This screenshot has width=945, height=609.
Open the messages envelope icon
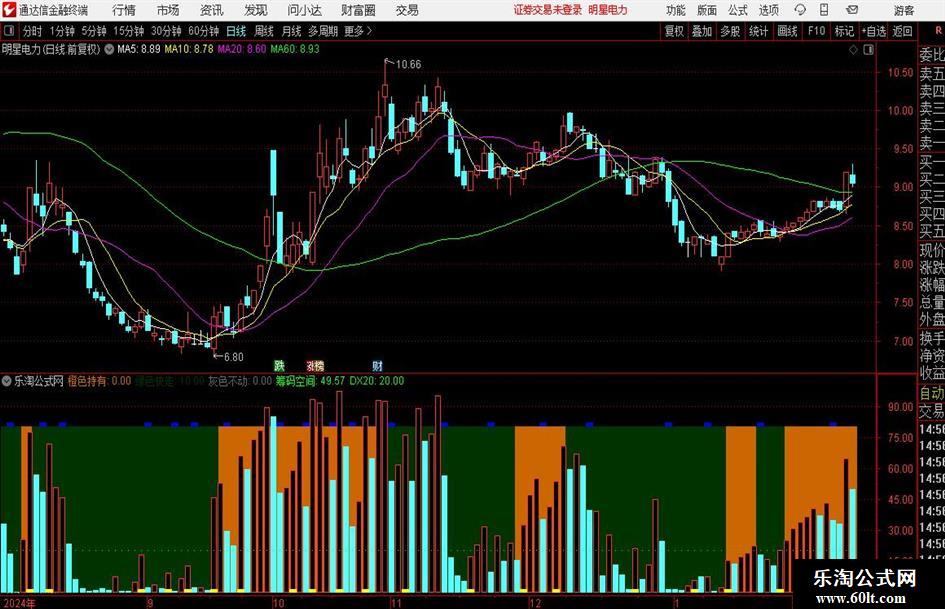852,10
